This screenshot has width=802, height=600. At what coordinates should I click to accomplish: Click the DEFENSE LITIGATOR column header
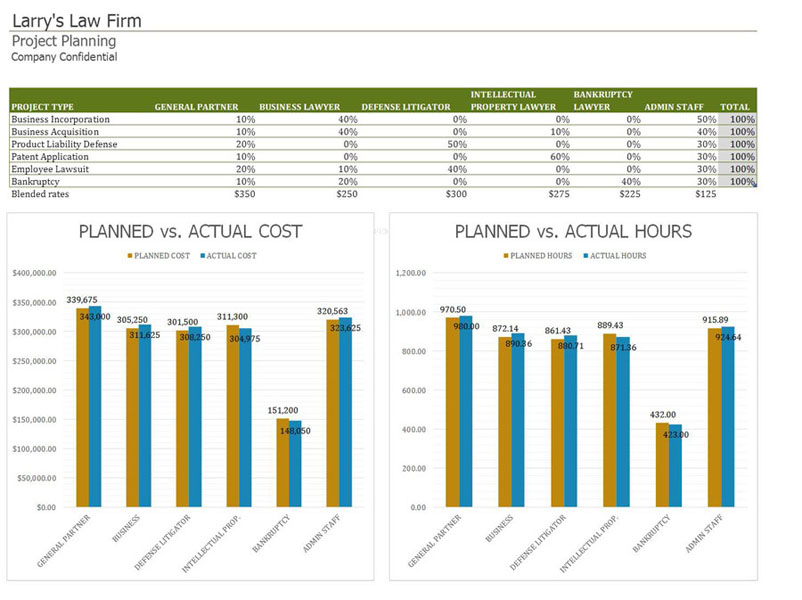(405, 107)
